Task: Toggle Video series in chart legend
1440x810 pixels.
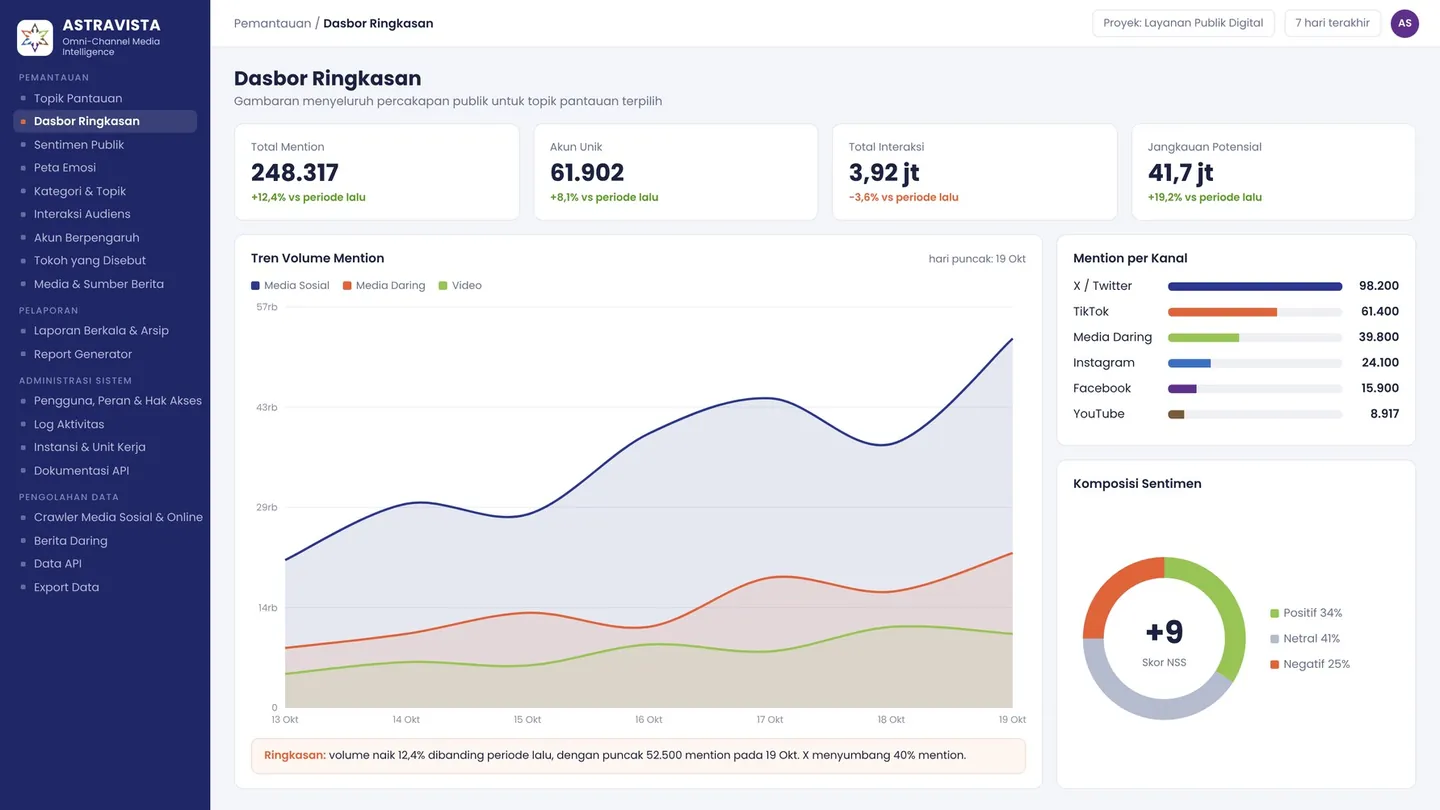Action: (x=460, y=286)
